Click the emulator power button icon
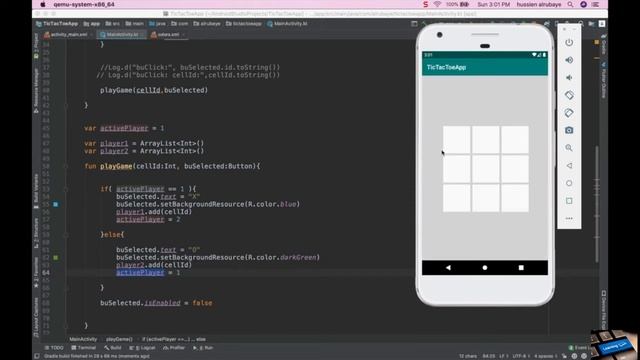The image size is (640, 360). point(569,42)
